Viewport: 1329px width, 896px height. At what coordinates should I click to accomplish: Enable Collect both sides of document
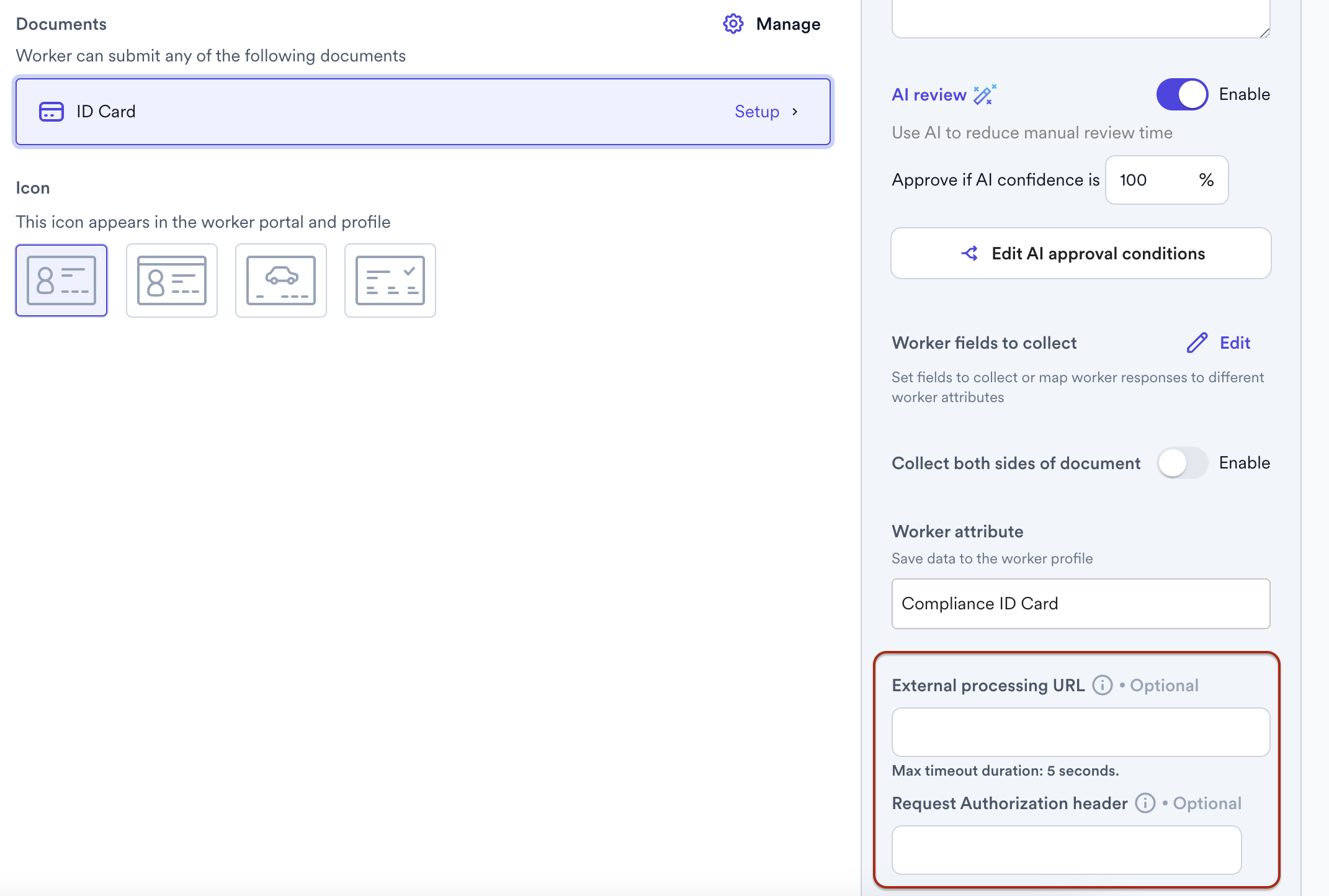tap(1182, 463)
